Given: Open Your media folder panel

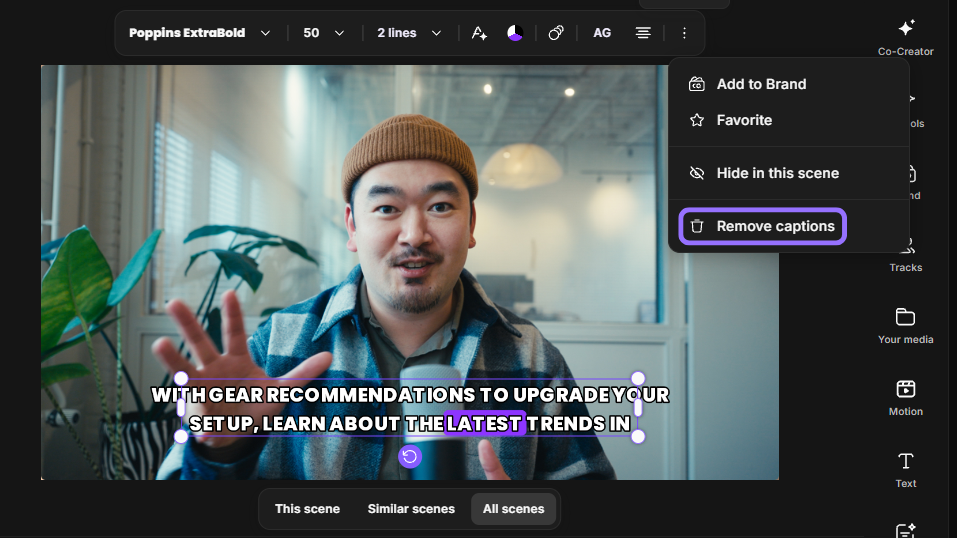Looking at the screenshot, I should pyautogui.click(x=906, y=326).
